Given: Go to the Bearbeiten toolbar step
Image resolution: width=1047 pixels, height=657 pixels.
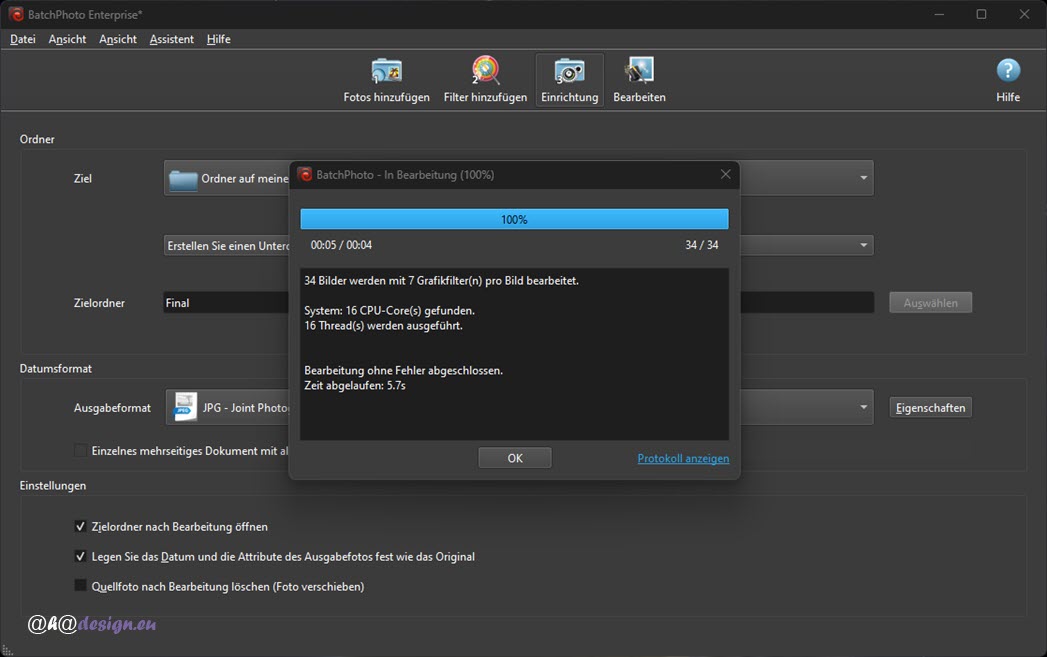Looking at the screenshot, I should (x=639, y=80).
